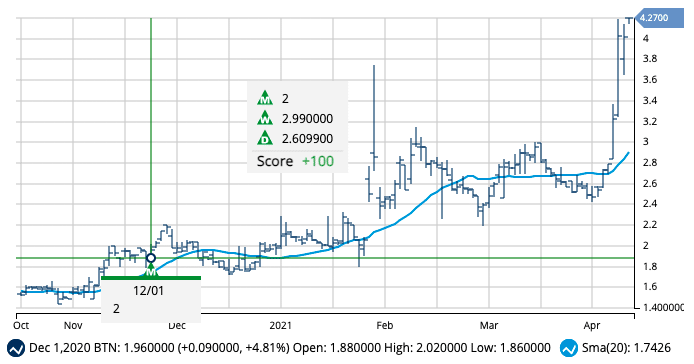This screenshot has height=364, width=694.
Task: Click the weekly W triangle icon in score box
Action: tap(265, 118)
